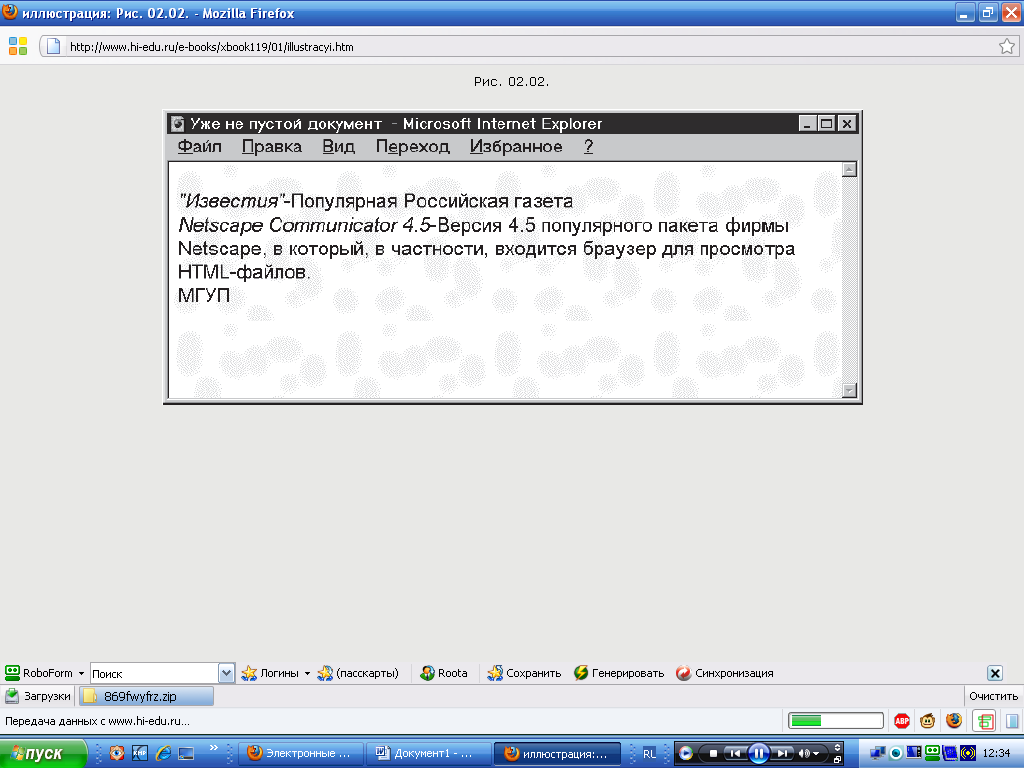This screenshot has width=1024, height=768.
Task: Click Переход in the pictured IE menu
Action: tap(413, 146)
